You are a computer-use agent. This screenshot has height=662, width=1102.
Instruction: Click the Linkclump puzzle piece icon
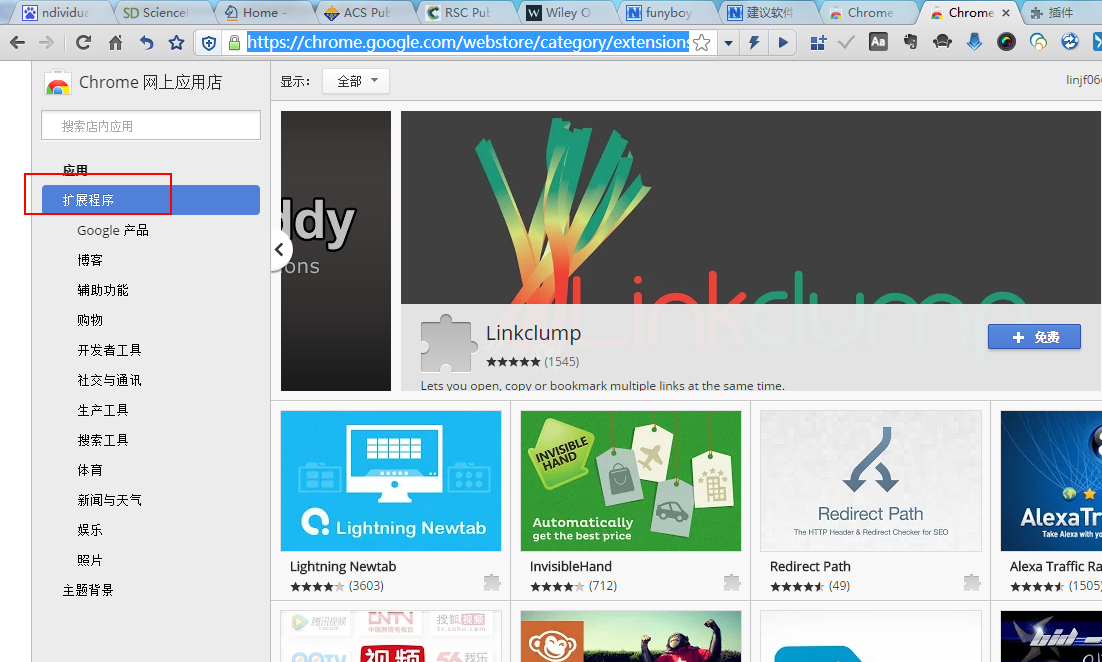[446, 343]
